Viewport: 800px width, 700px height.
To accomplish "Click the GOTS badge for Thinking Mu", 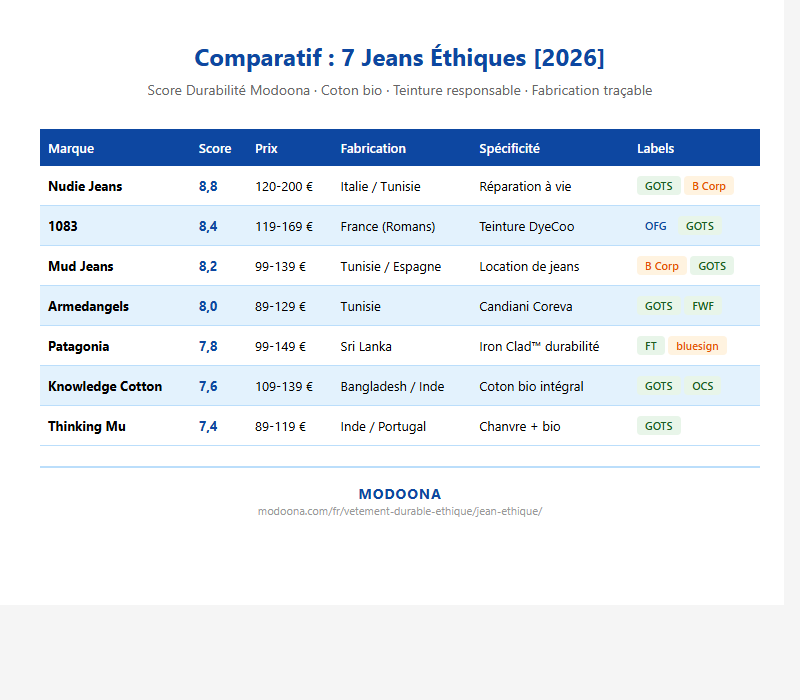I will [658, 426].
